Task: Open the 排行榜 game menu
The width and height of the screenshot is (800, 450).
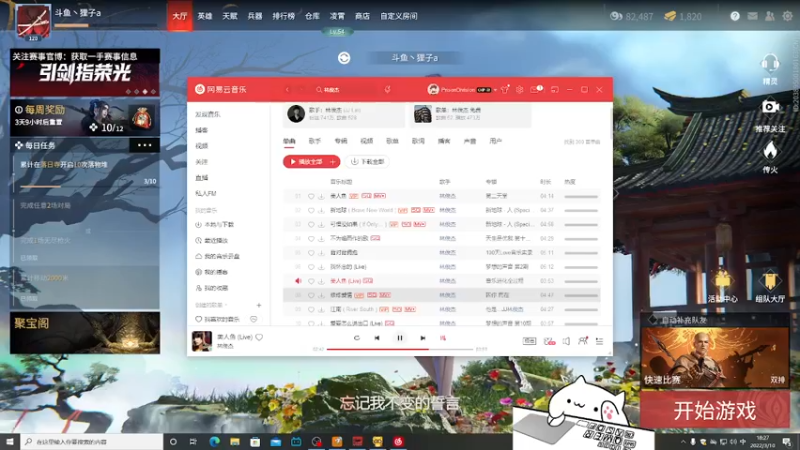Action: pyautogui.click(x=283, y=16)
